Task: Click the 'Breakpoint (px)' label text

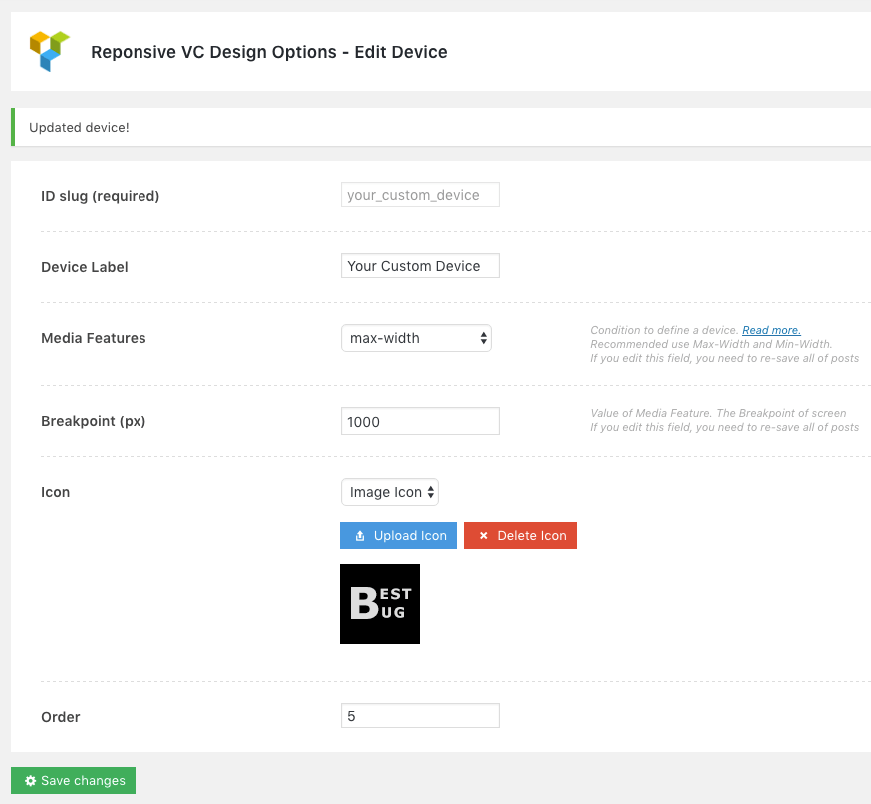Action: coord(93,421)
